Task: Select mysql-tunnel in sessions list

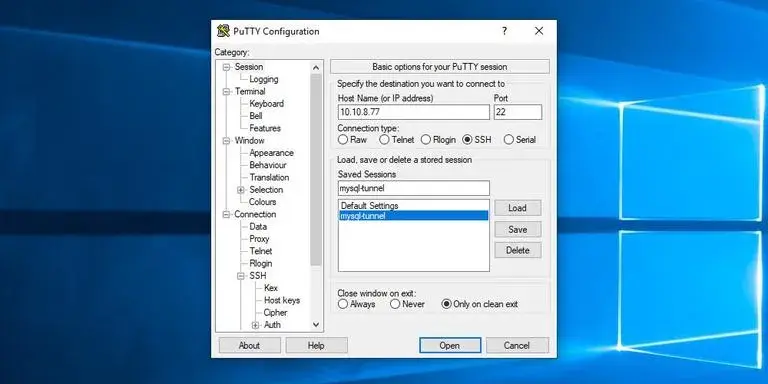Action: pyautogui.click(x=413, y=216)
